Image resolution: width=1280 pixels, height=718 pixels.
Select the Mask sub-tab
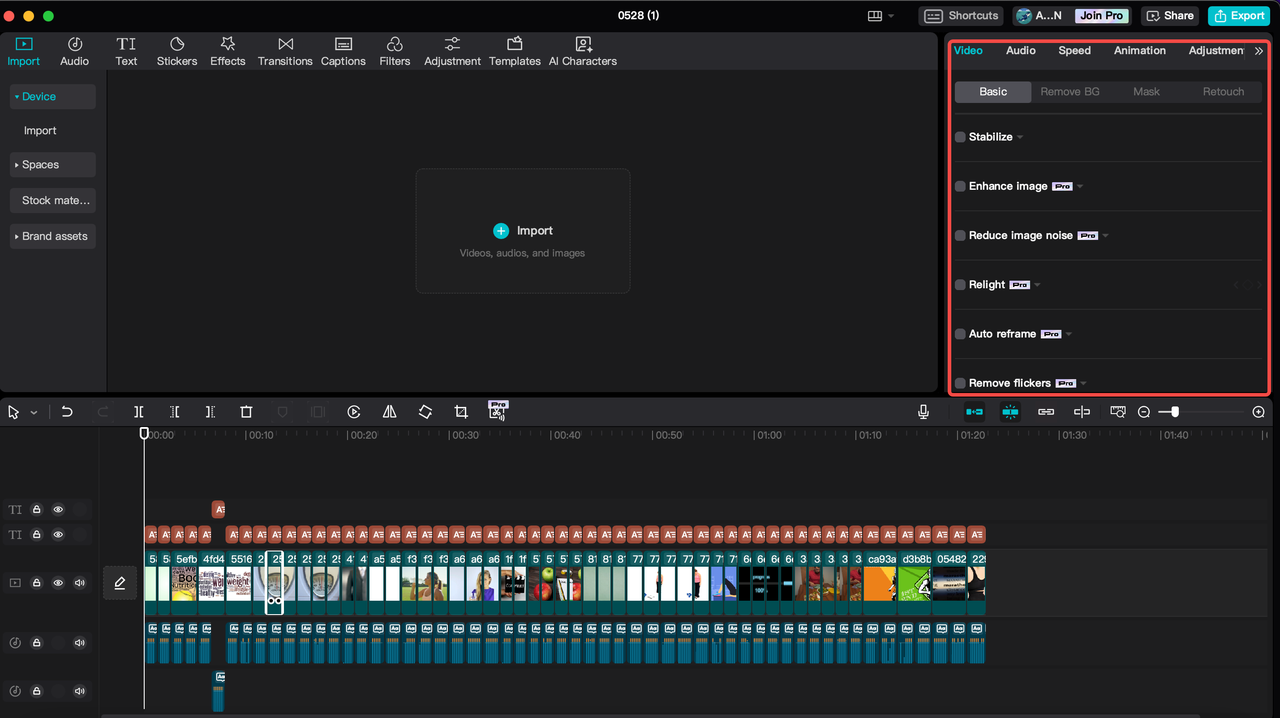point(1146,92)
